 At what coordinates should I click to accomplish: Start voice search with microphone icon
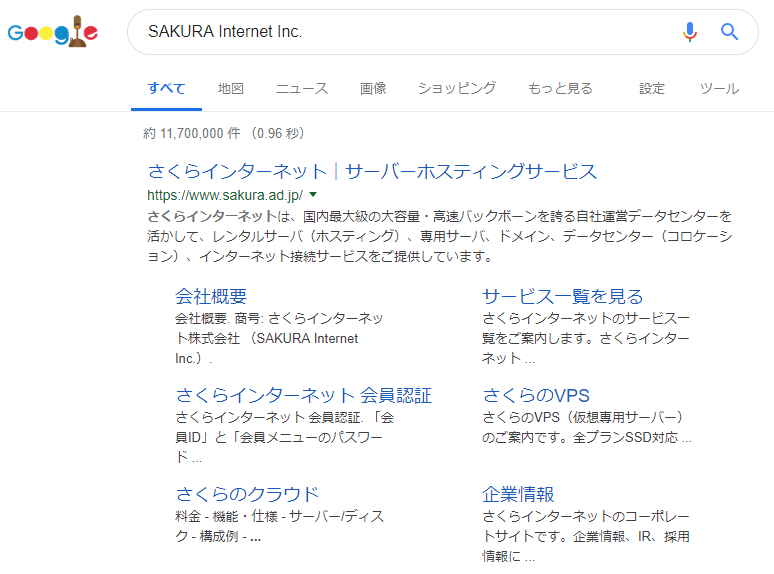[x=690, y=32]
